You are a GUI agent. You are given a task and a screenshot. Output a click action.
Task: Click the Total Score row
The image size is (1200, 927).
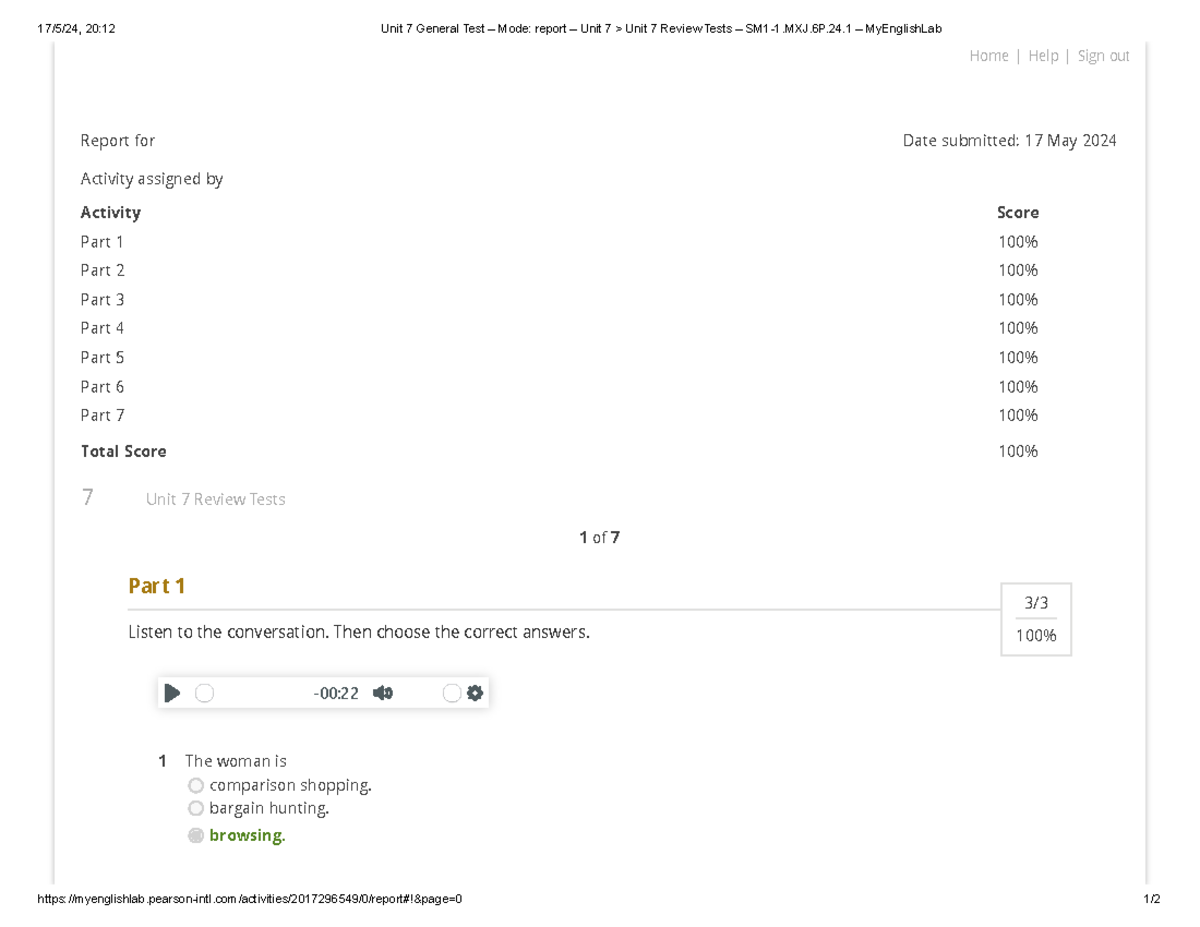(x=123, y=451)
